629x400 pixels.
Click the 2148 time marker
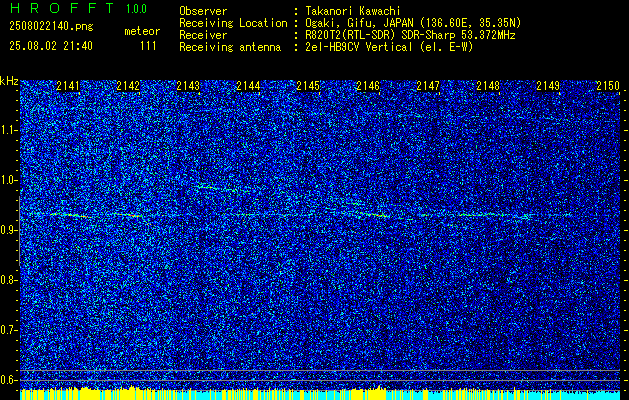tap(488, 86)
